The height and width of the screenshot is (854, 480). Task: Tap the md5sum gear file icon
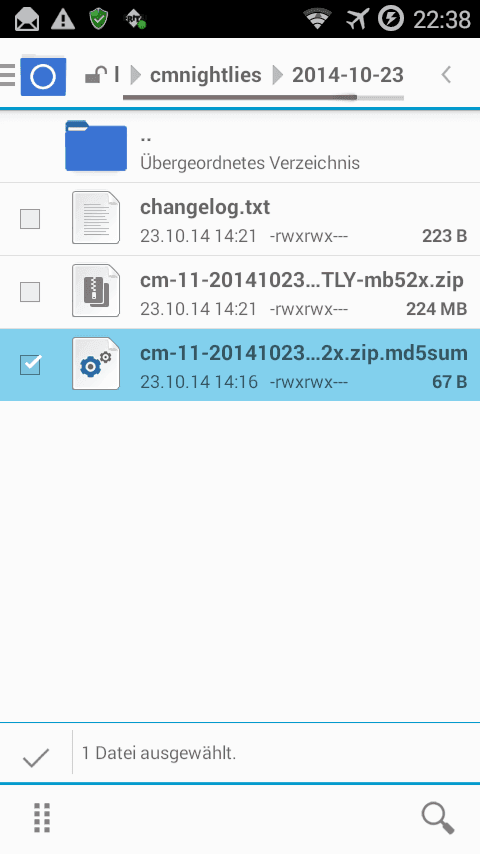point(96,363)
